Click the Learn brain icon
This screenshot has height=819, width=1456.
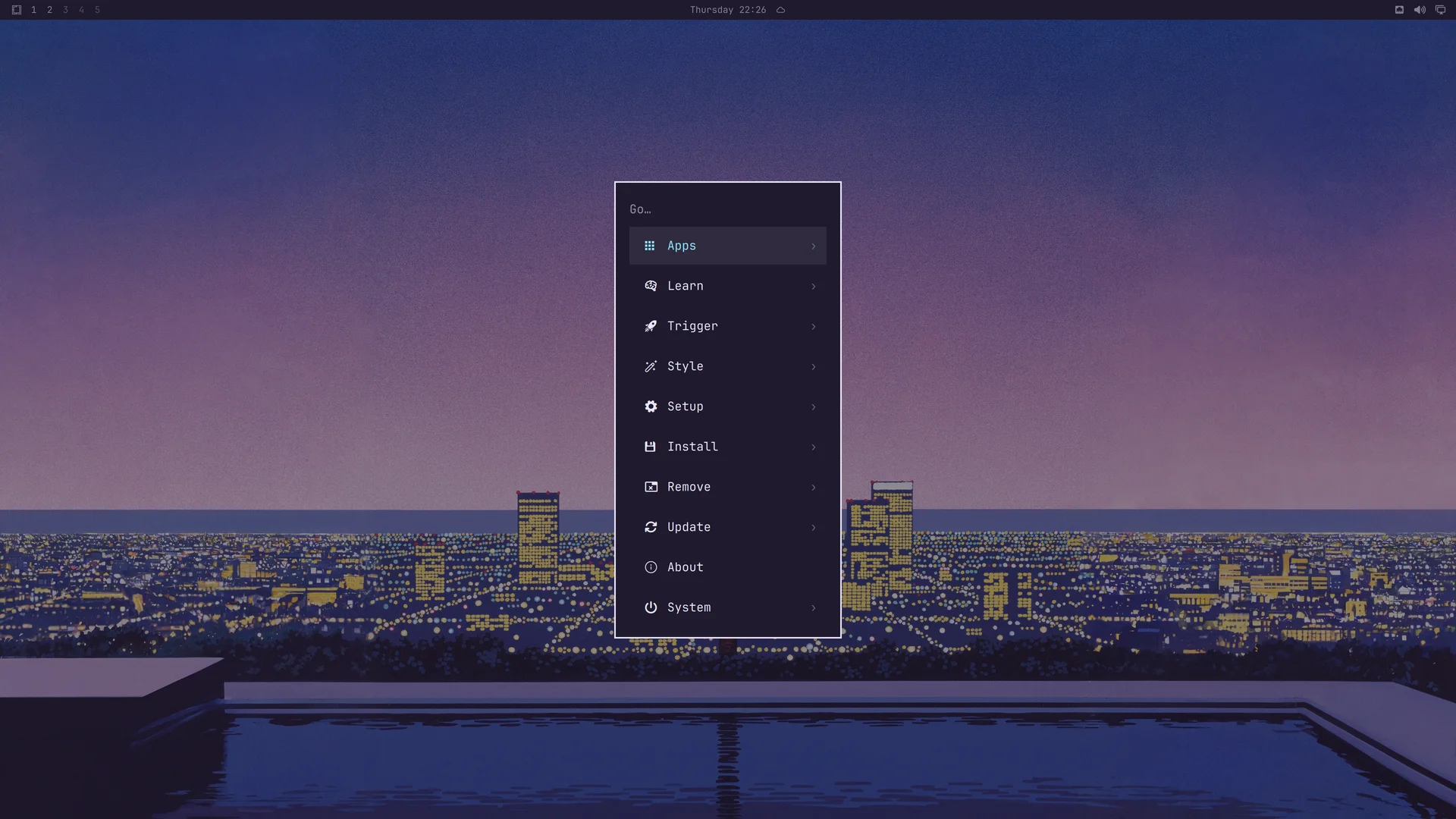651,286
